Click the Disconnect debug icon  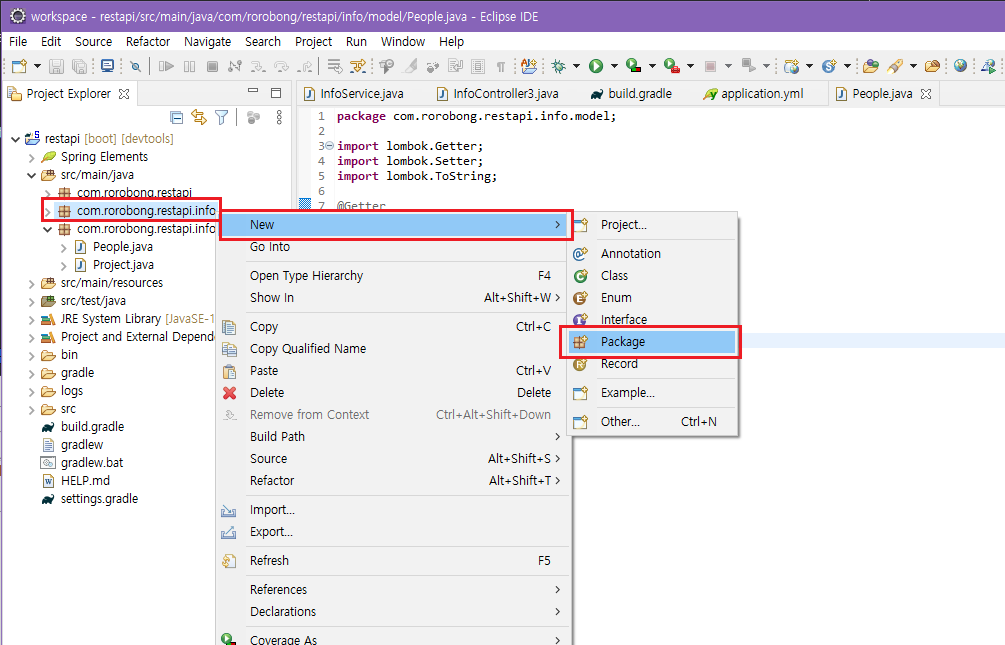pyautogui.click(x=235, y=66)
